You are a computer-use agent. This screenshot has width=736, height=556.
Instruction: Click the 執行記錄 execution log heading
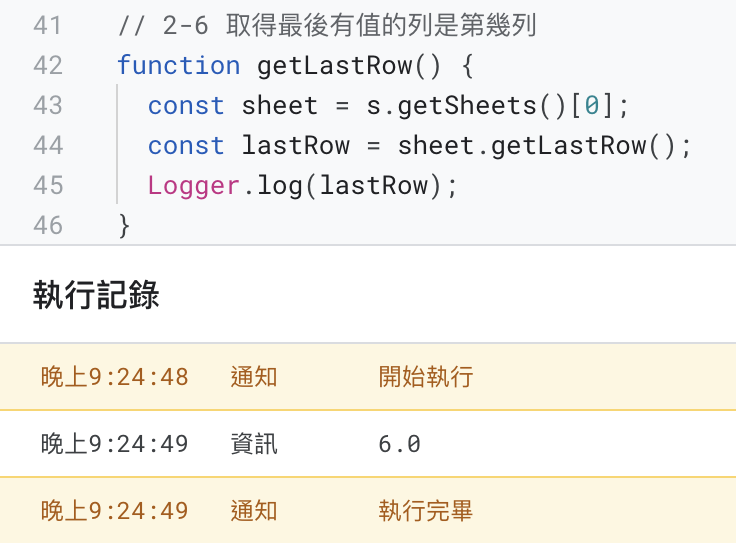coord(96,295)
